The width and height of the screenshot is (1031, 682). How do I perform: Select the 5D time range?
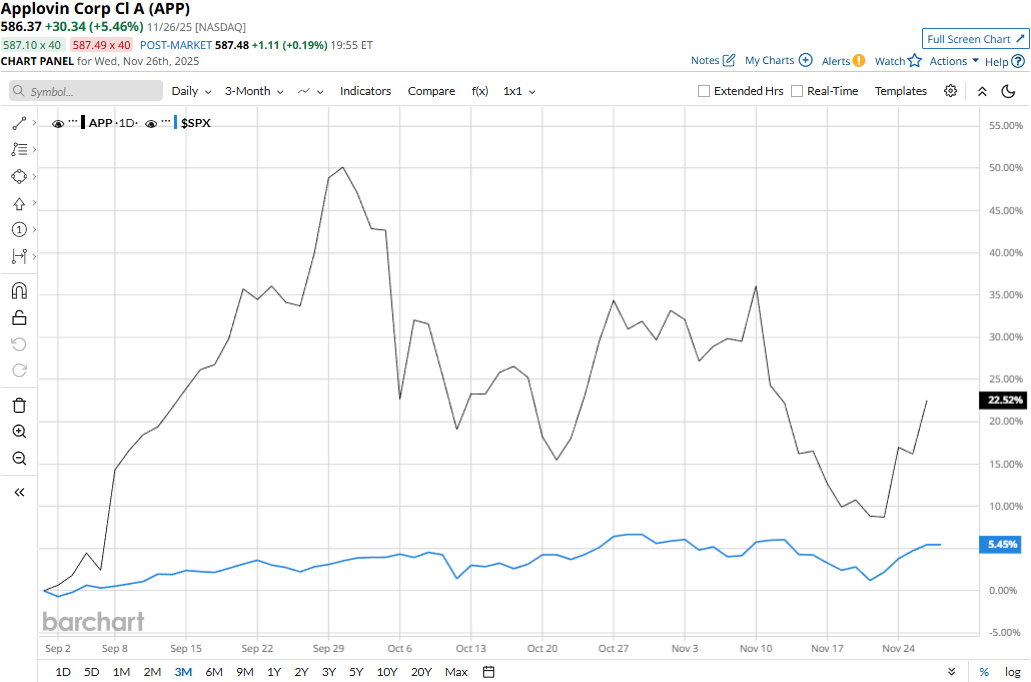(91, 671)
